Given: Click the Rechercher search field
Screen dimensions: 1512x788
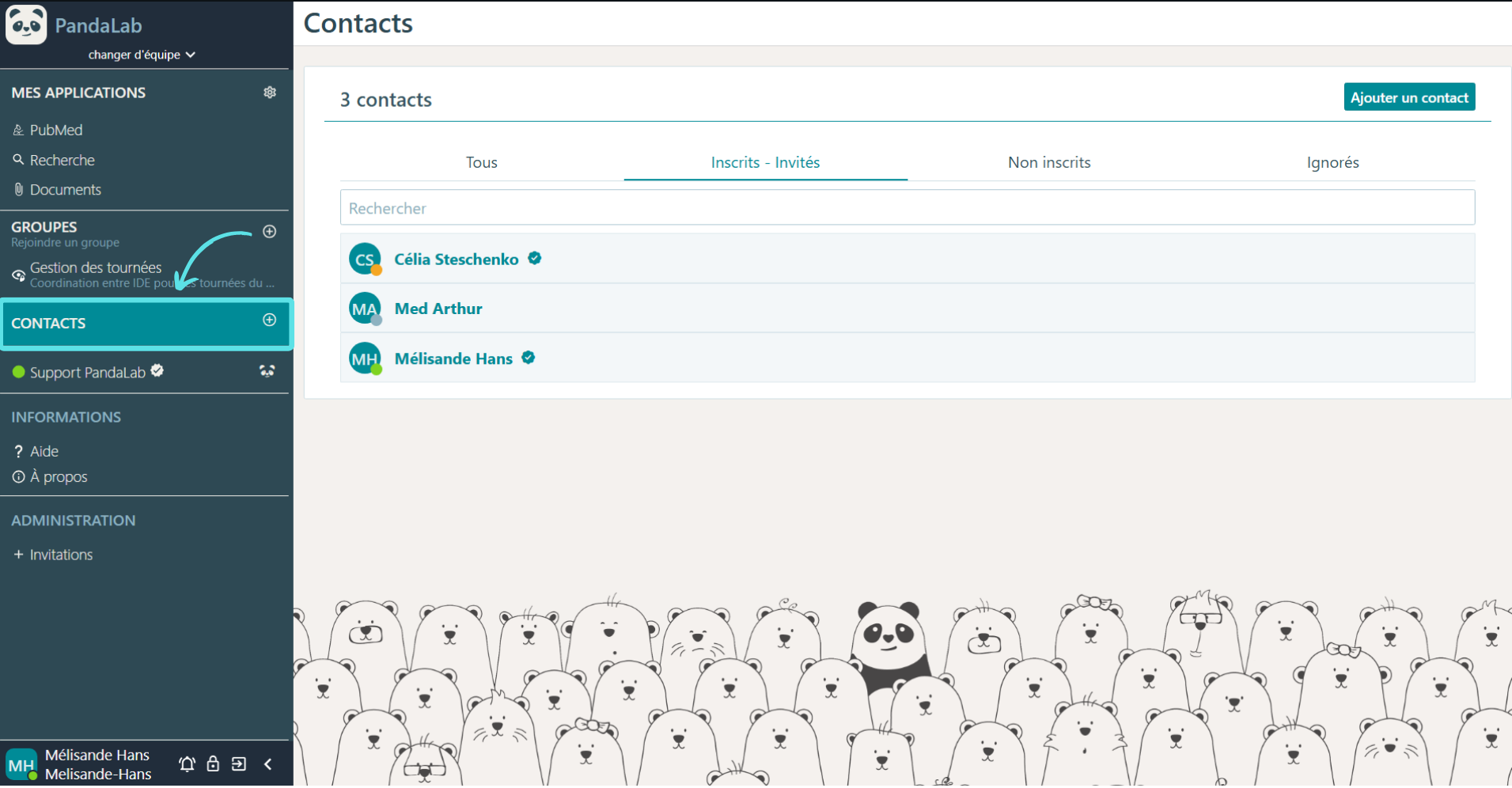Looking at the screenshot, I should coord(908,208).
